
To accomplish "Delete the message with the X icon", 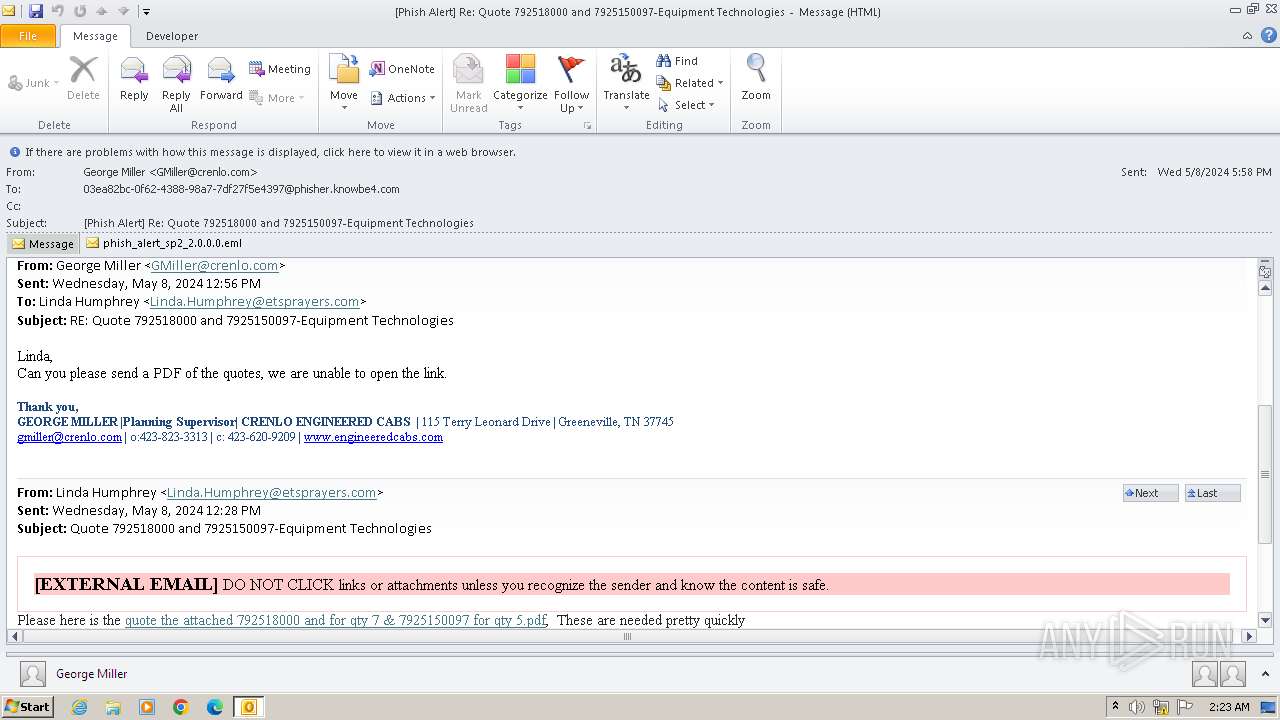I will coord(83,79).
